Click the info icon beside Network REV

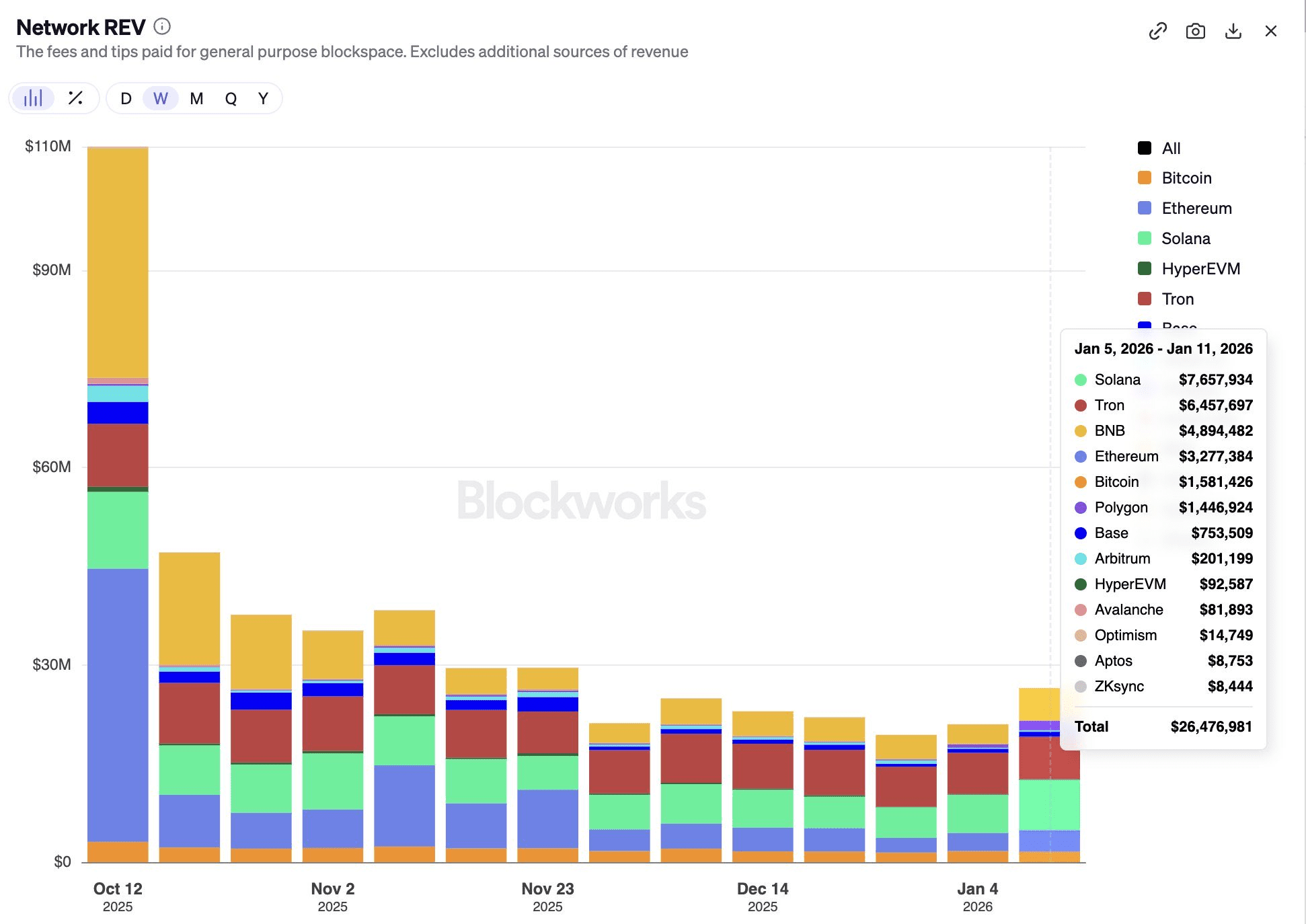point(162,27)
